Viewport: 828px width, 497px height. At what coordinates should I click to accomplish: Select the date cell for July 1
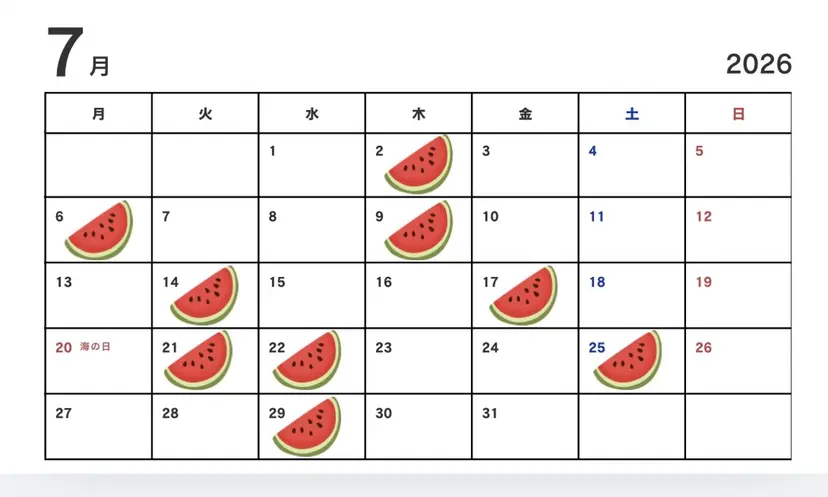click(x=312, y=165)
